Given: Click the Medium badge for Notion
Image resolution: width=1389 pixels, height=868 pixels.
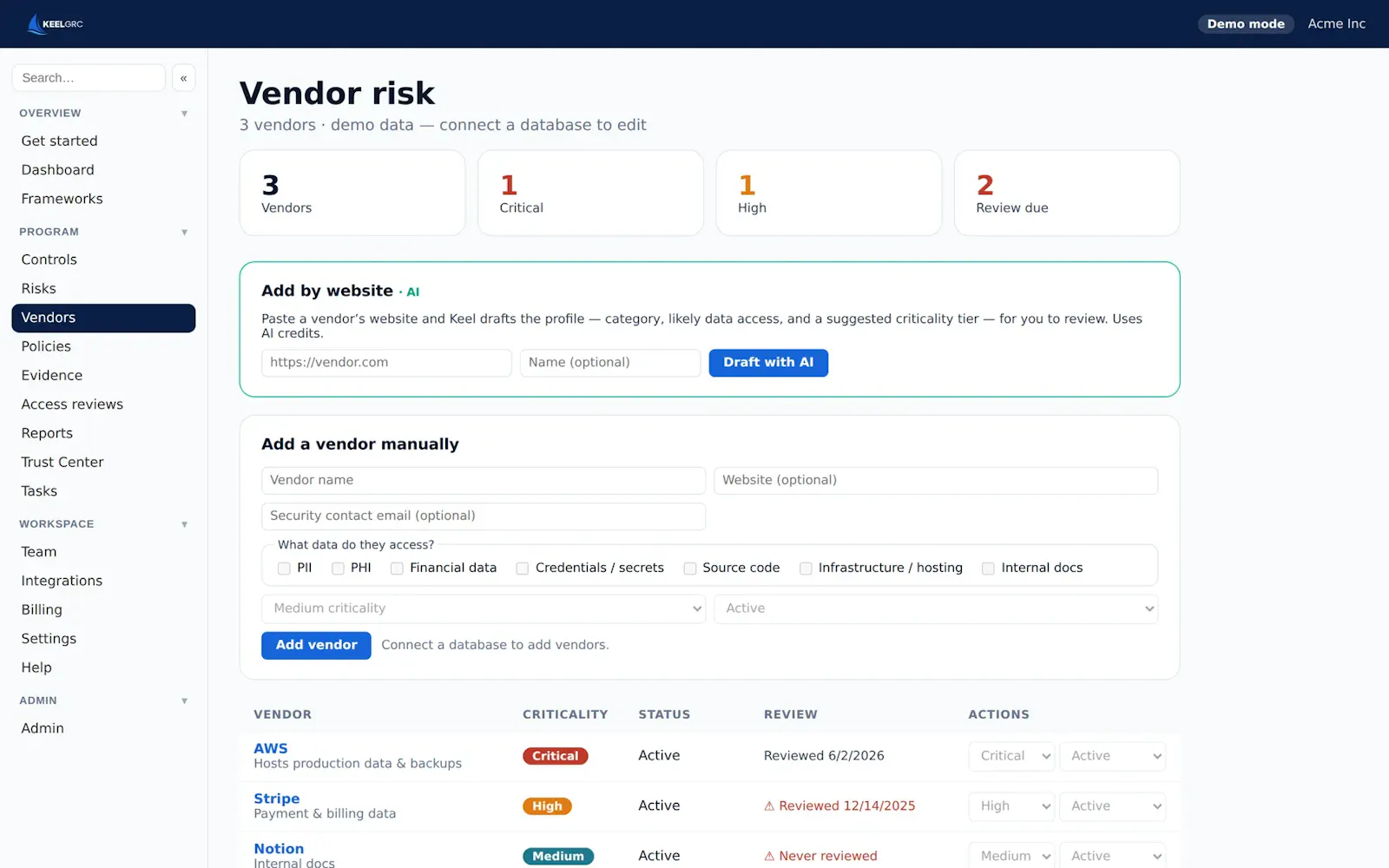Looking at the screenshot, I should point(558,857).
